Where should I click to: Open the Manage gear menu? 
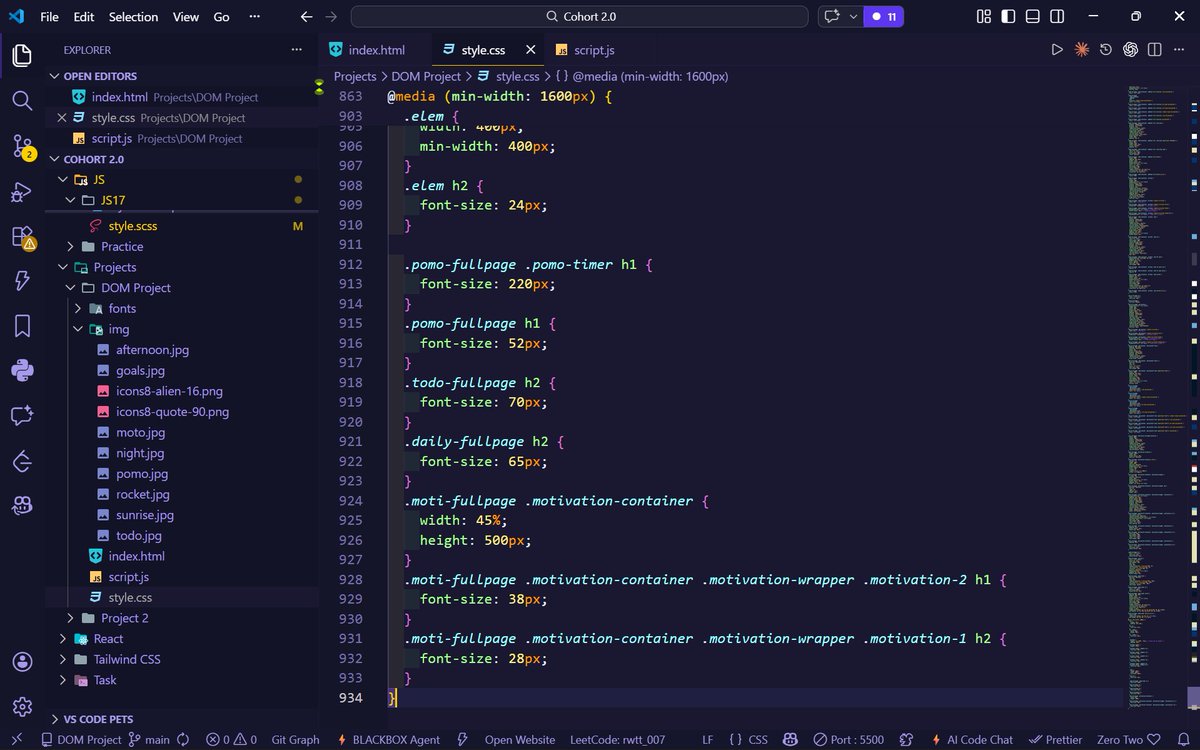pyautogui.click(x=22, y=707)
